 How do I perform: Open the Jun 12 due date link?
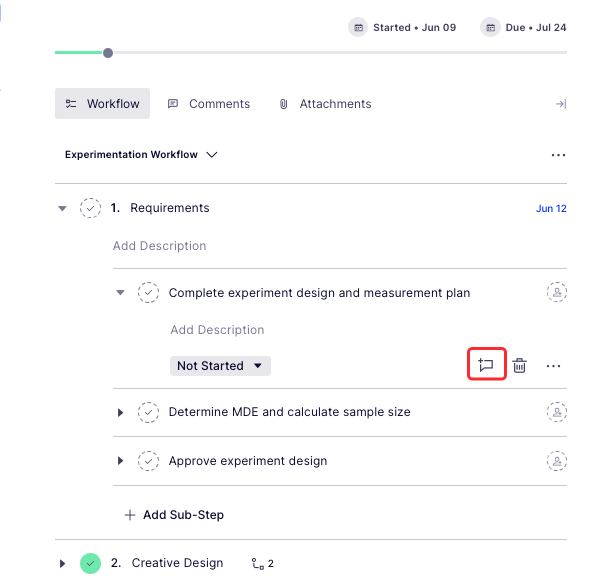(x=551, y=209)
